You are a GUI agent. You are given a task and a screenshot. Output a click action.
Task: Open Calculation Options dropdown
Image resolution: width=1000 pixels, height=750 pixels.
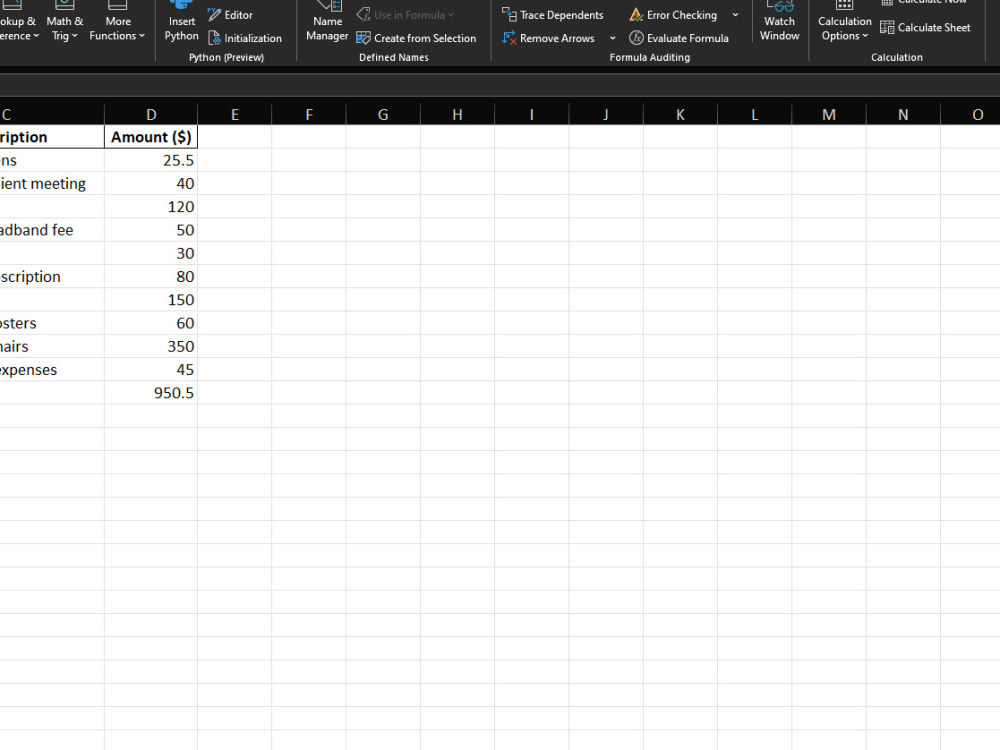pos(844,22)
